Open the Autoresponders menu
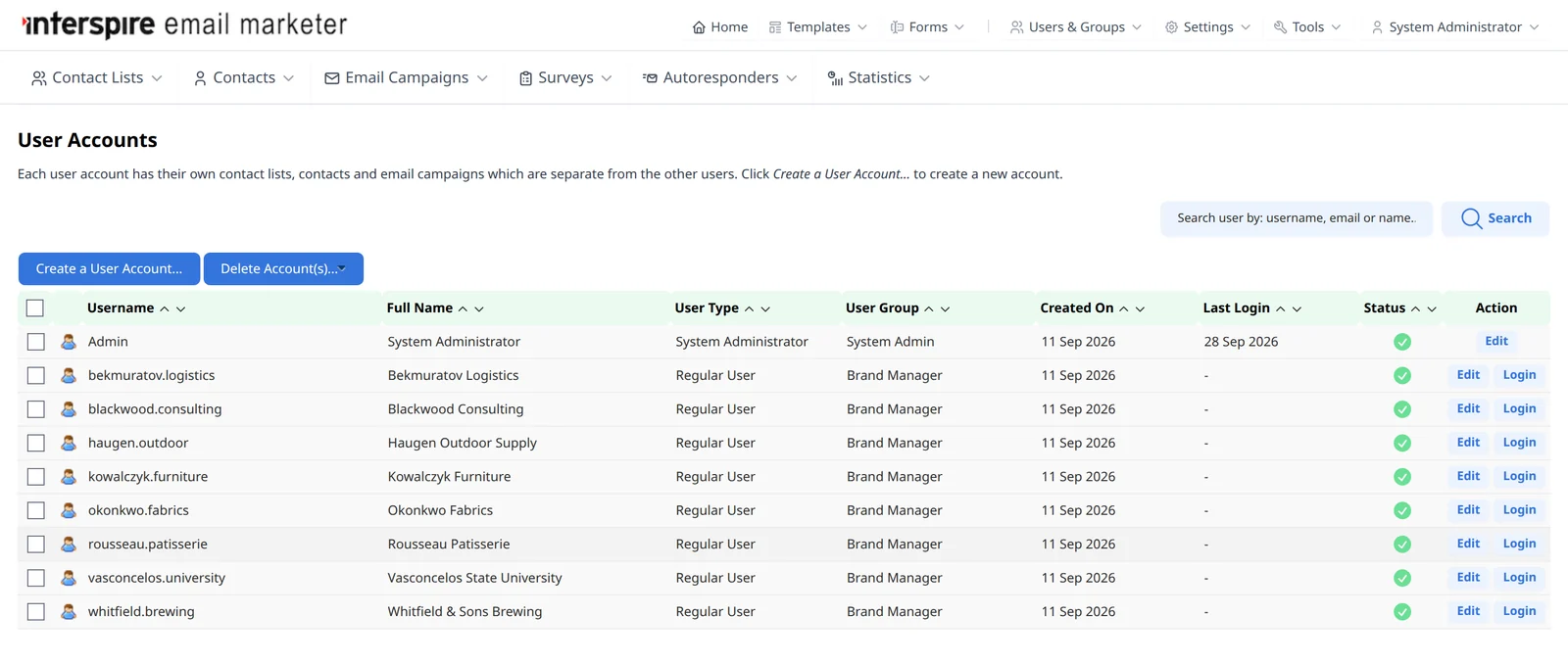This screenshot has width=1568, height=664. 719,78
